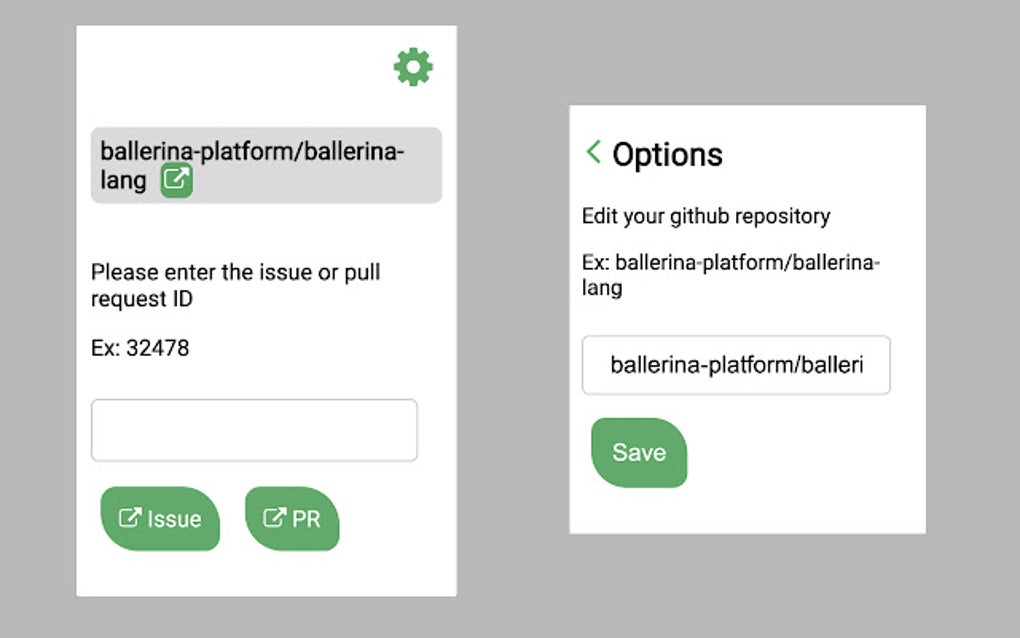
Task: Select the Options heading
Action: (667, 154)
